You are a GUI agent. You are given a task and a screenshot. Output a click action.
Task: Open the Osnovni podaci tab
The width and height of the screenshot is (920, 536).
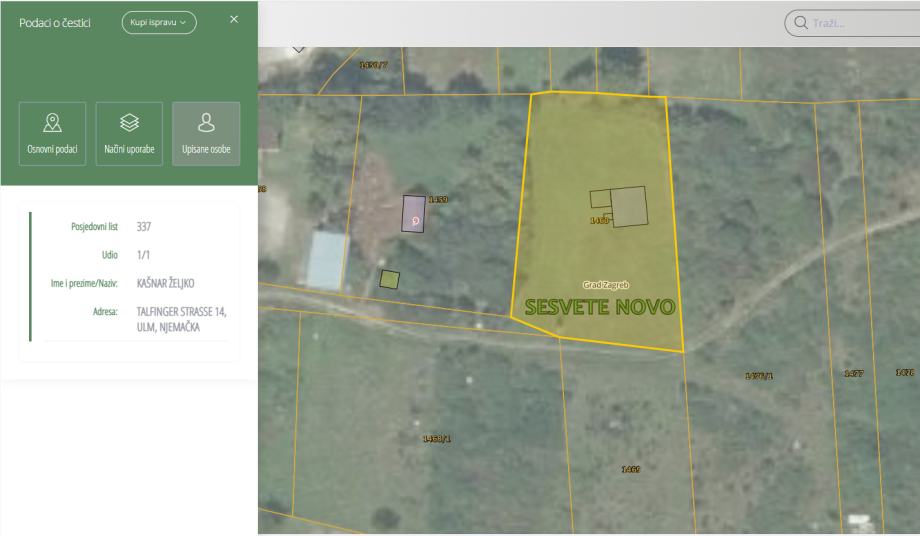point(52,134)
